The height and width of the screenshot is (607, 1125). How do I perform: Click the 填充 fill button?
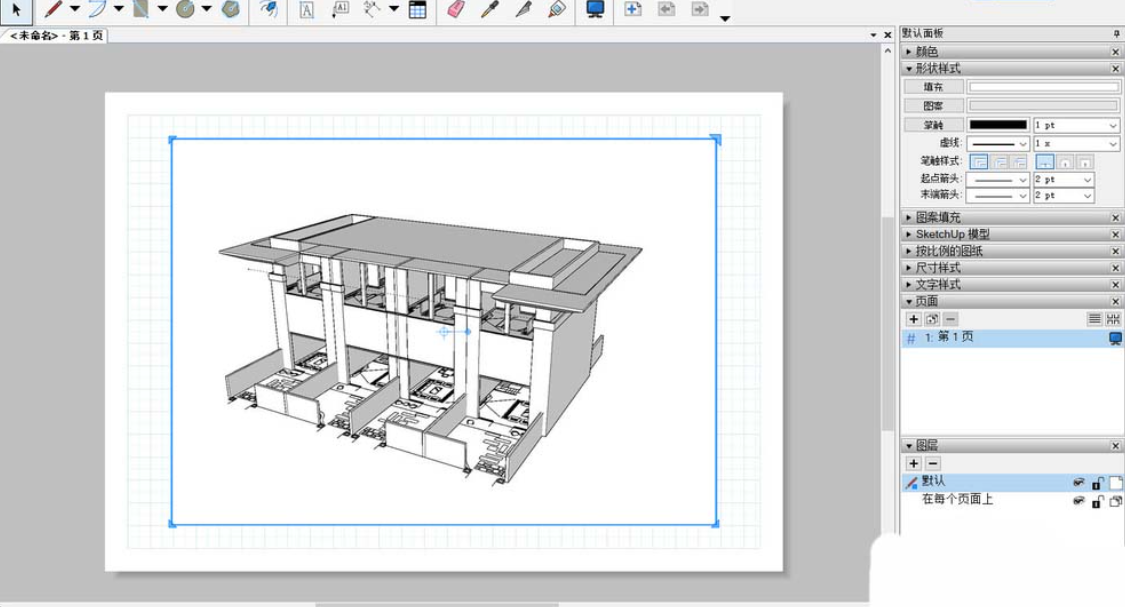pos(933,87)
